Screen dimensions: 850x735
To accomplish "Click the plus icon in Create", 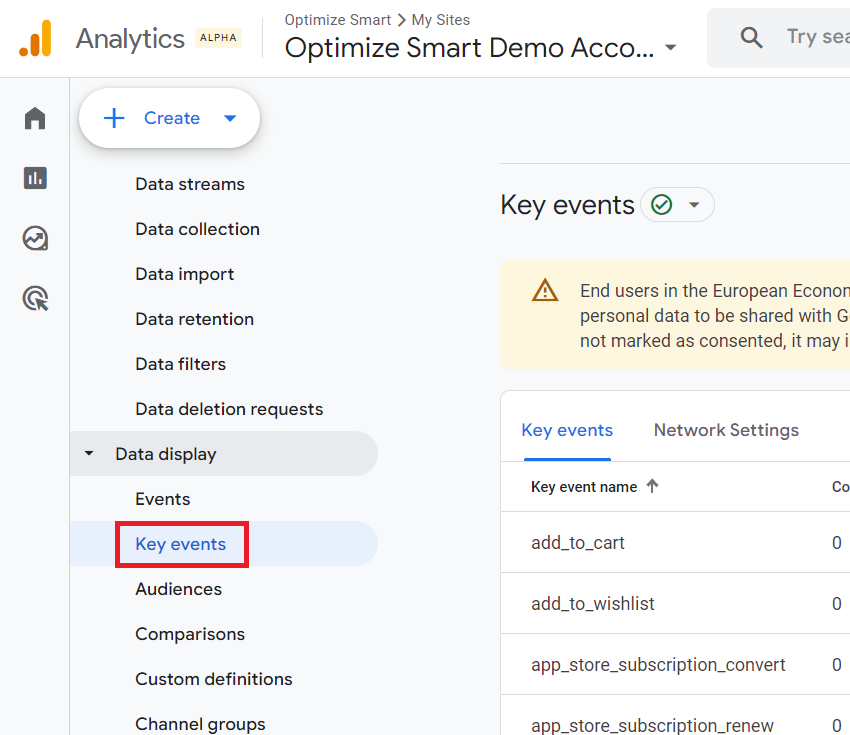I will 114,118.
